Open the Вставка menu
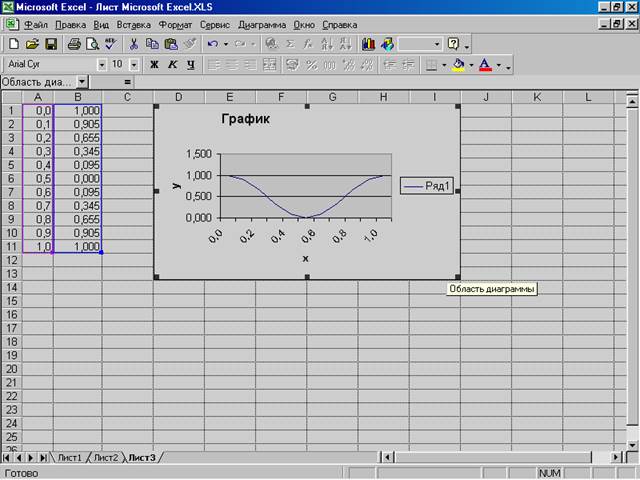This screenshot has width=640, height=480. coord(133,24)
